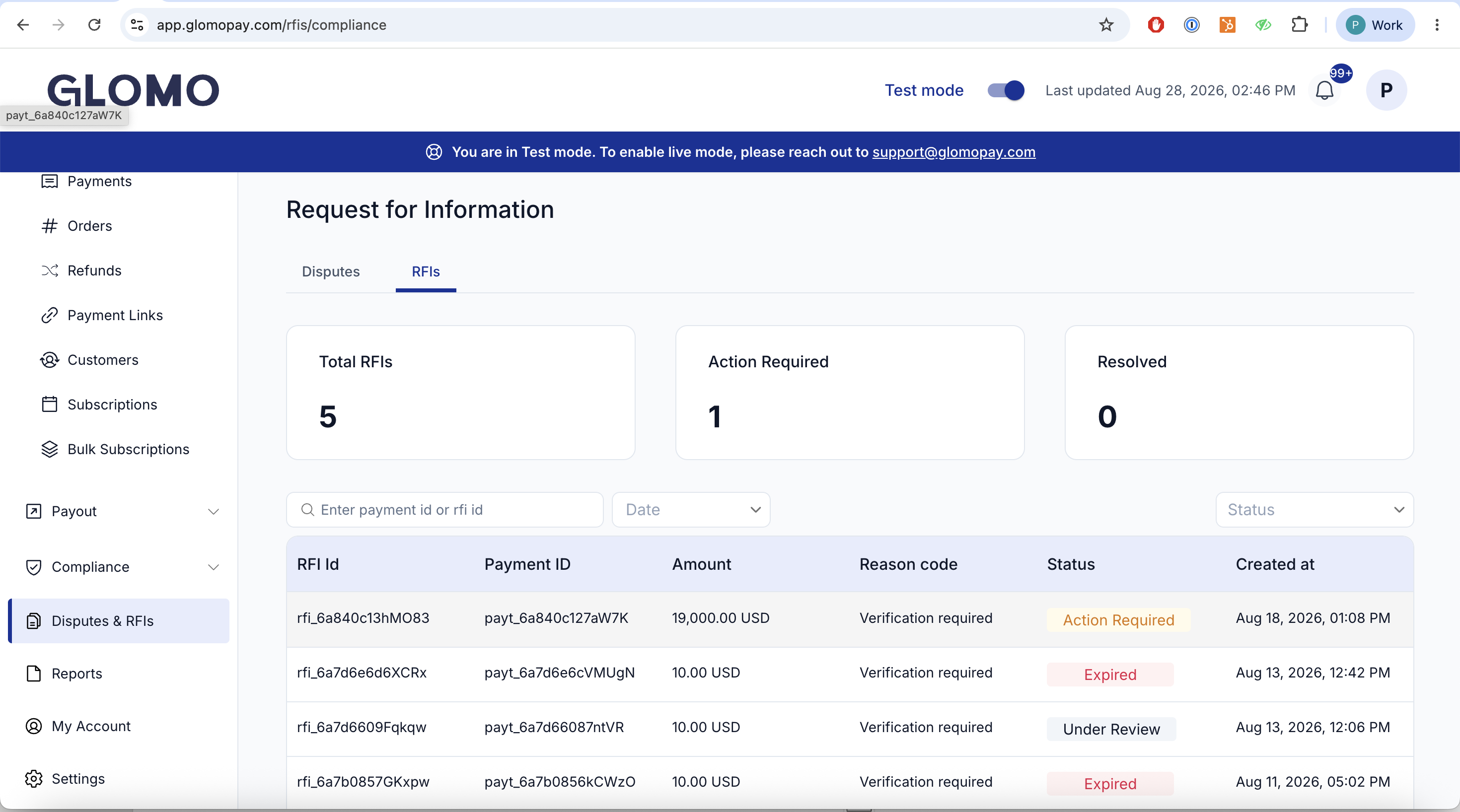
Task: Open Payments in the sidebar
Action: coord(99,181)
